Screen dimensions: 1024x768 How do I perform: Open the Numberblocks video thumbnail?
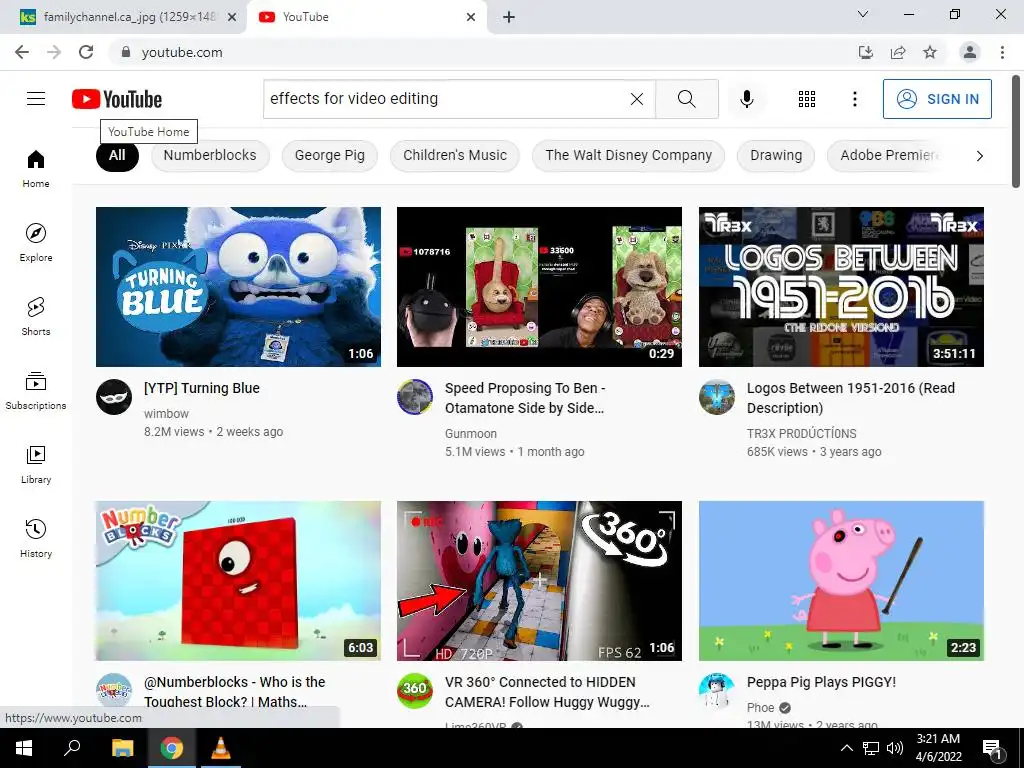[x=238, y=581]
